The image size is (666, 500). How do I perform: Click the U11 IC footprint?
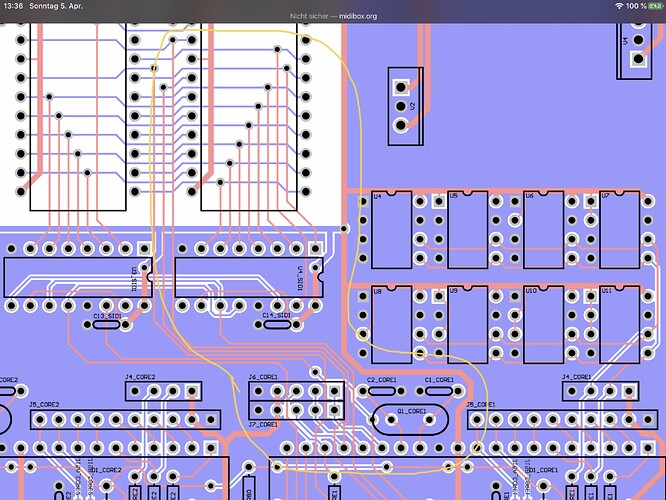620,325
